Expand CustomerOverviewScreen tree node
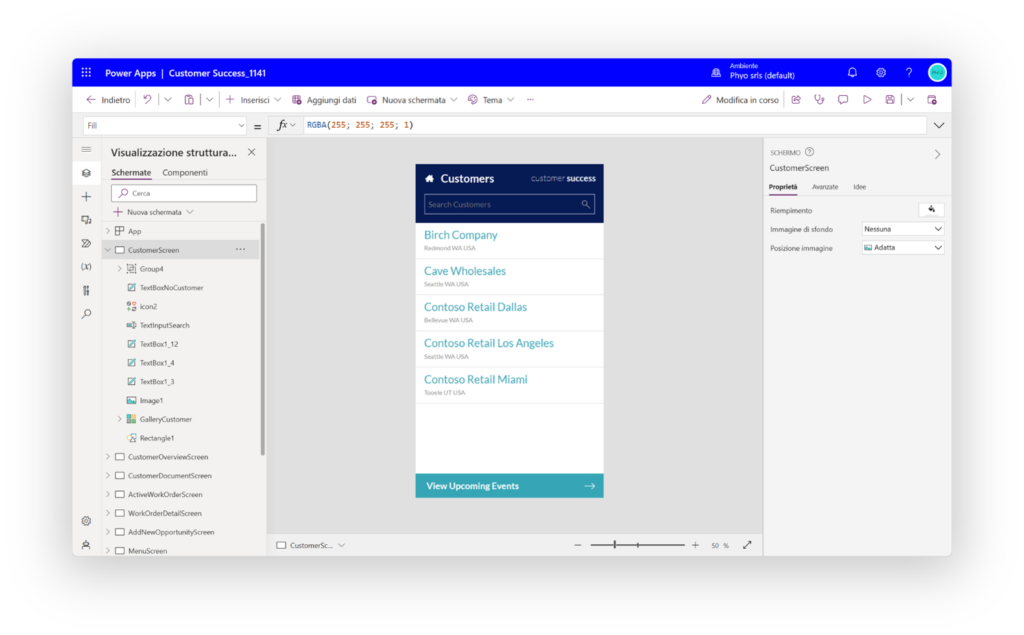 (x=108, y=457)
